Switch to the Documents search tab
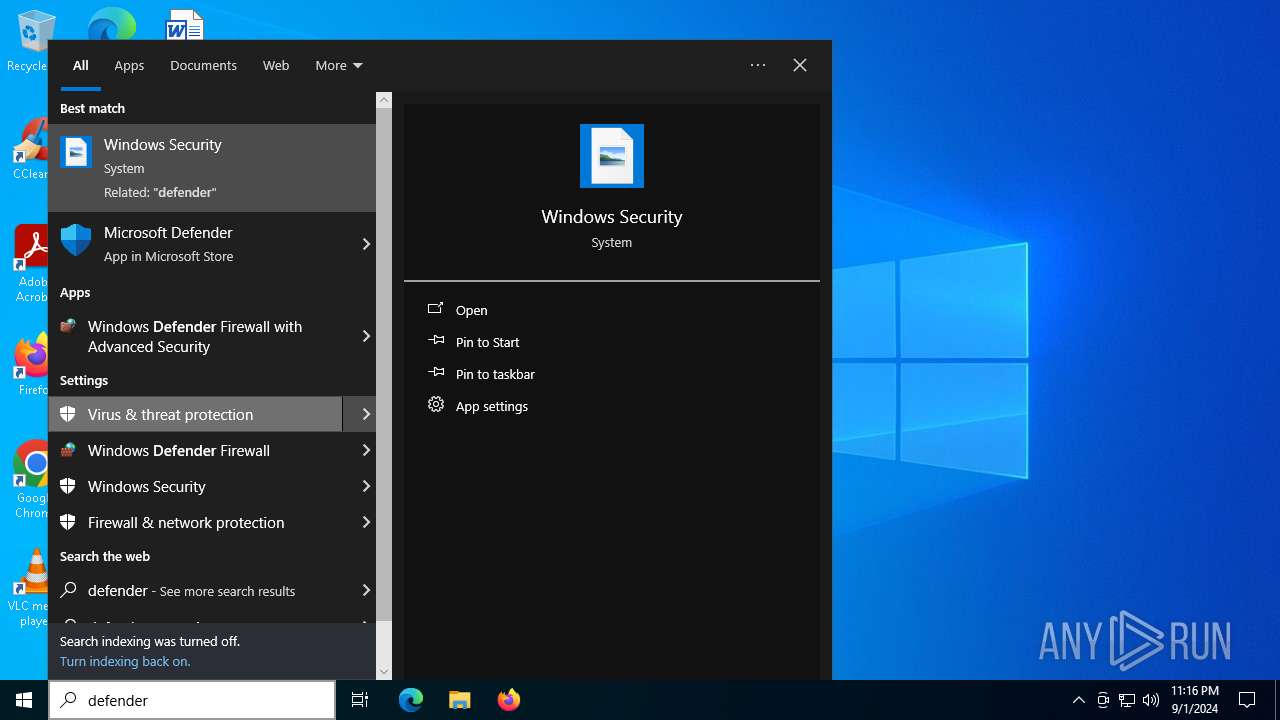 pos(203,65)
